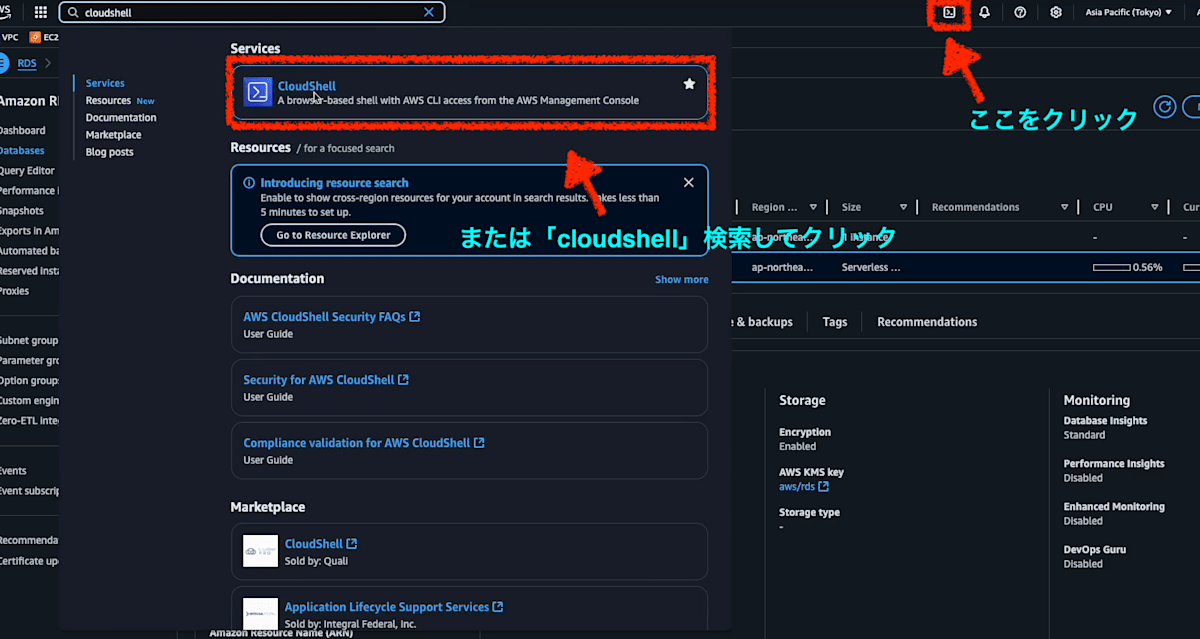
Task: Open the help question mark menu
Action: tap(1020, 13)
